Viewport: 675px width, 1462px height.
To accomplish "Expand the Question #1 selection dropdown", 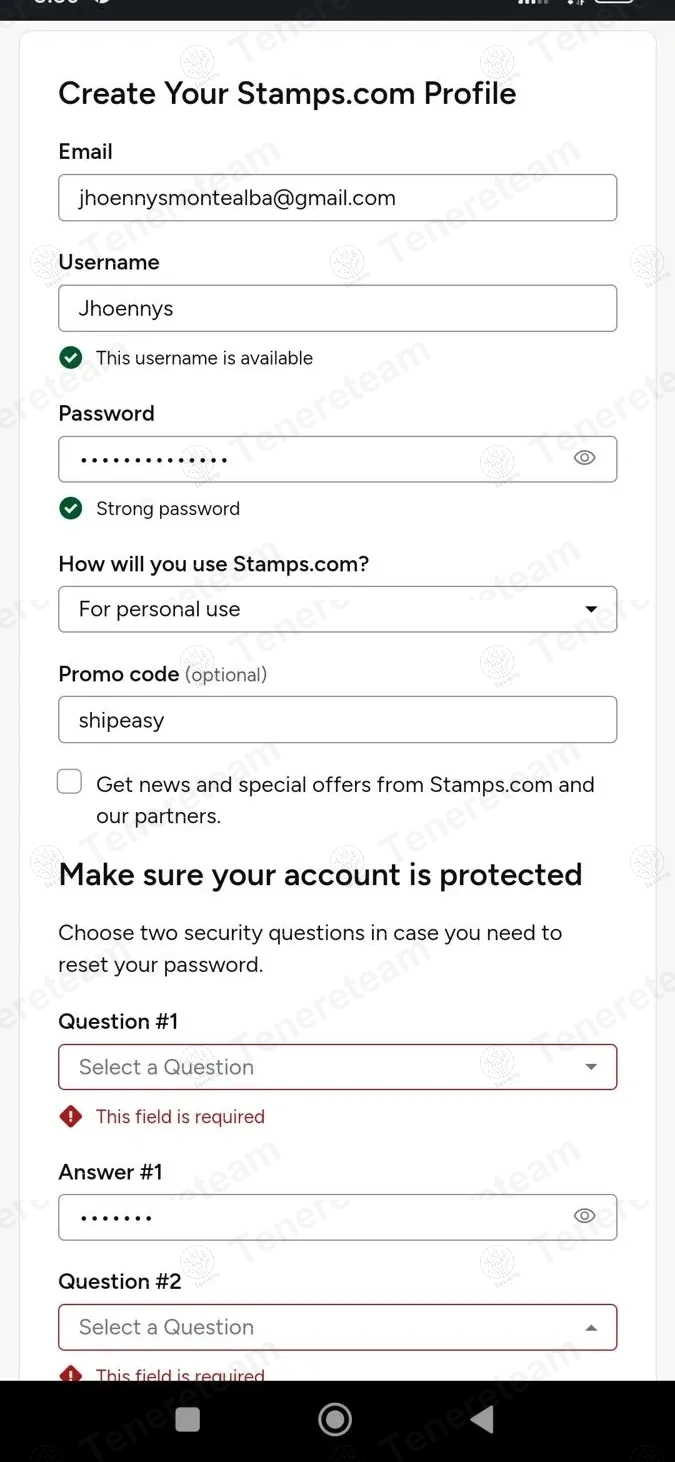I will [x=337, y=1067].
